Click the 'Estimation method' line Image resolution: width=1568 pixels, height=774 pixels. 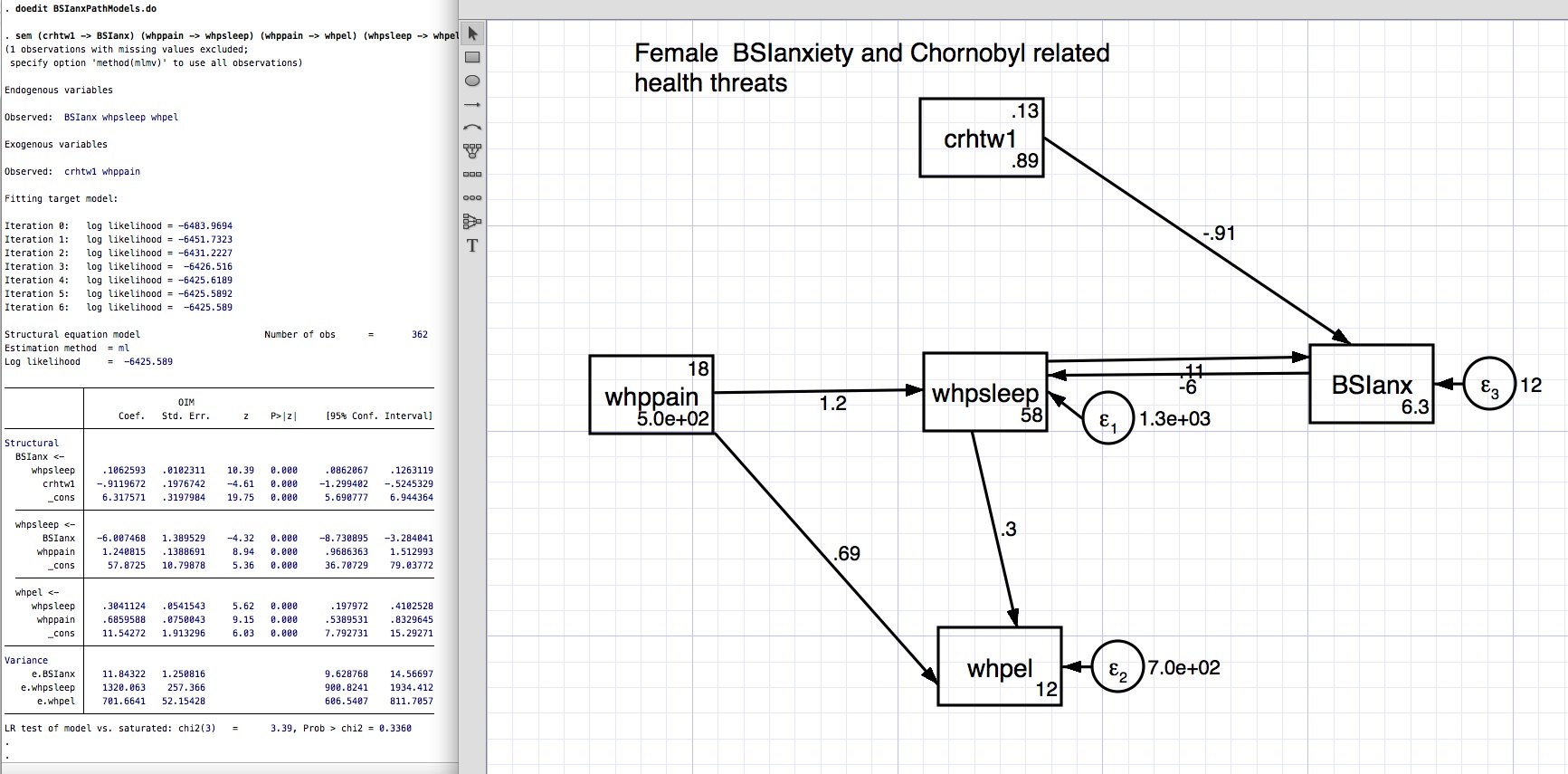(x=67, y=349)
